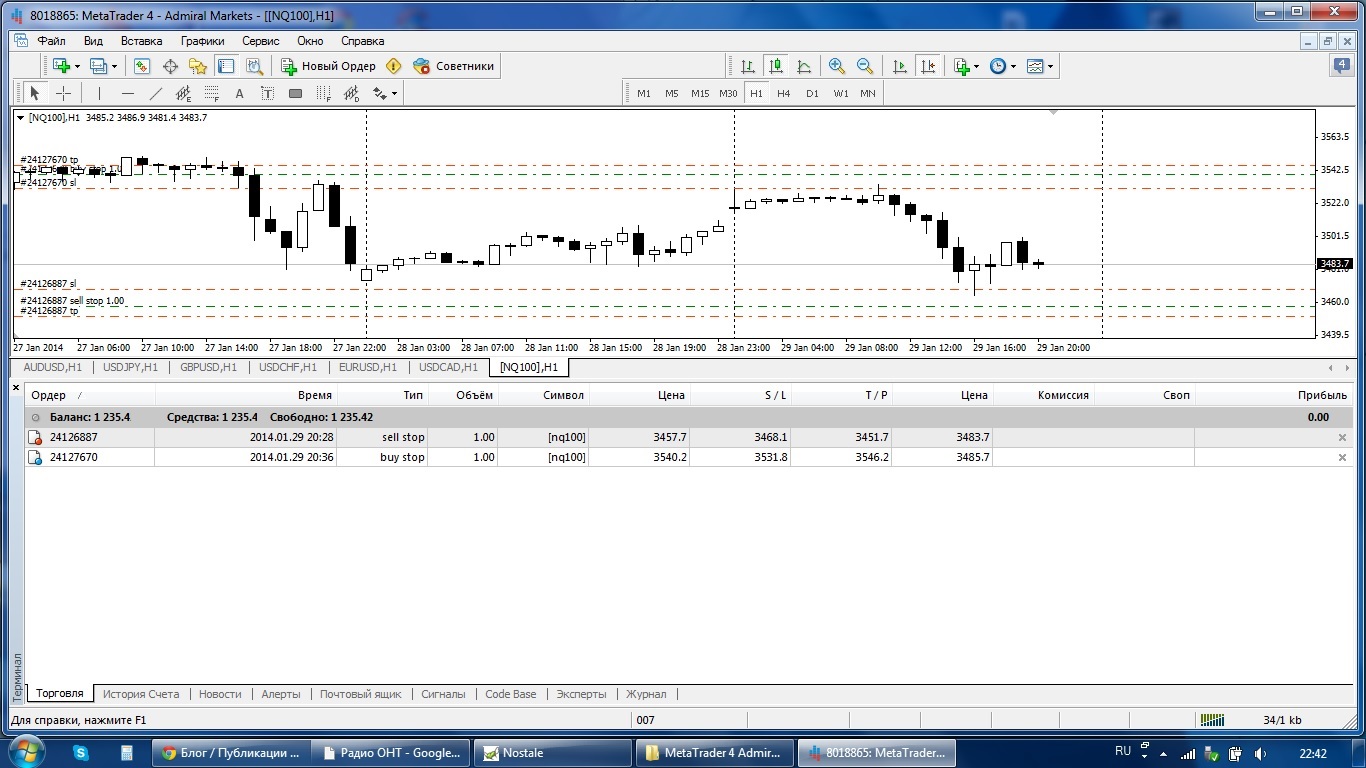This screenshot has width=1366, height=768.
Task: Click the zoom out magnifier icon
Action: (x=865, y=66)
